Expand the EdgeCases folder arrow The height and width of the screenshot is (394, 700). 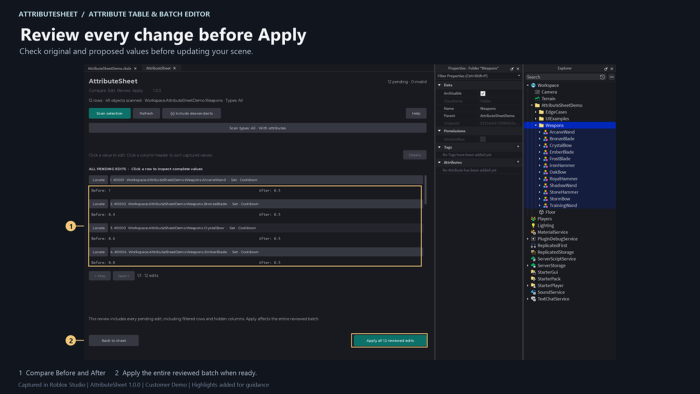pos(536,112)
